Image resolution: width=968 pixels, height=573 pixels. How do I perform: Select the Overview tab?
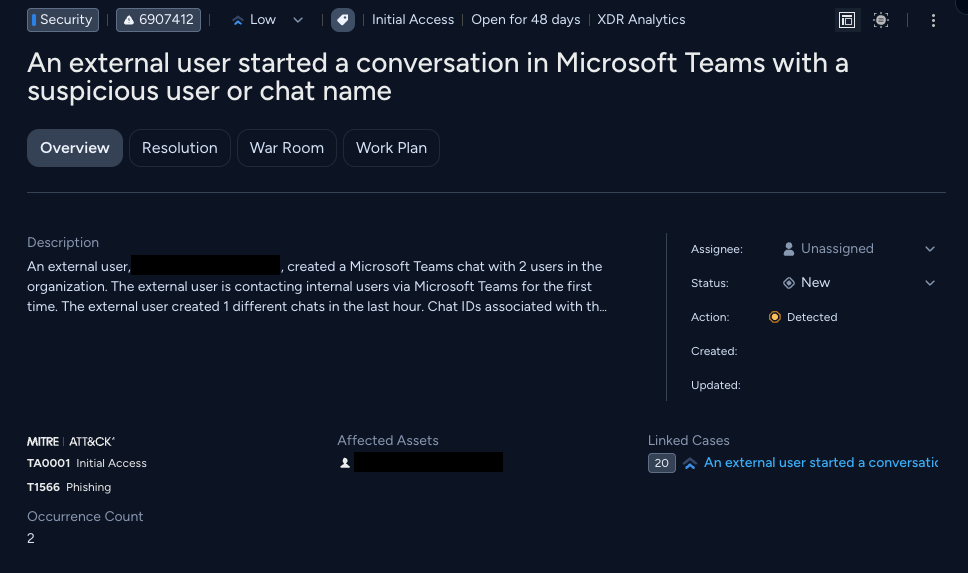75,148
